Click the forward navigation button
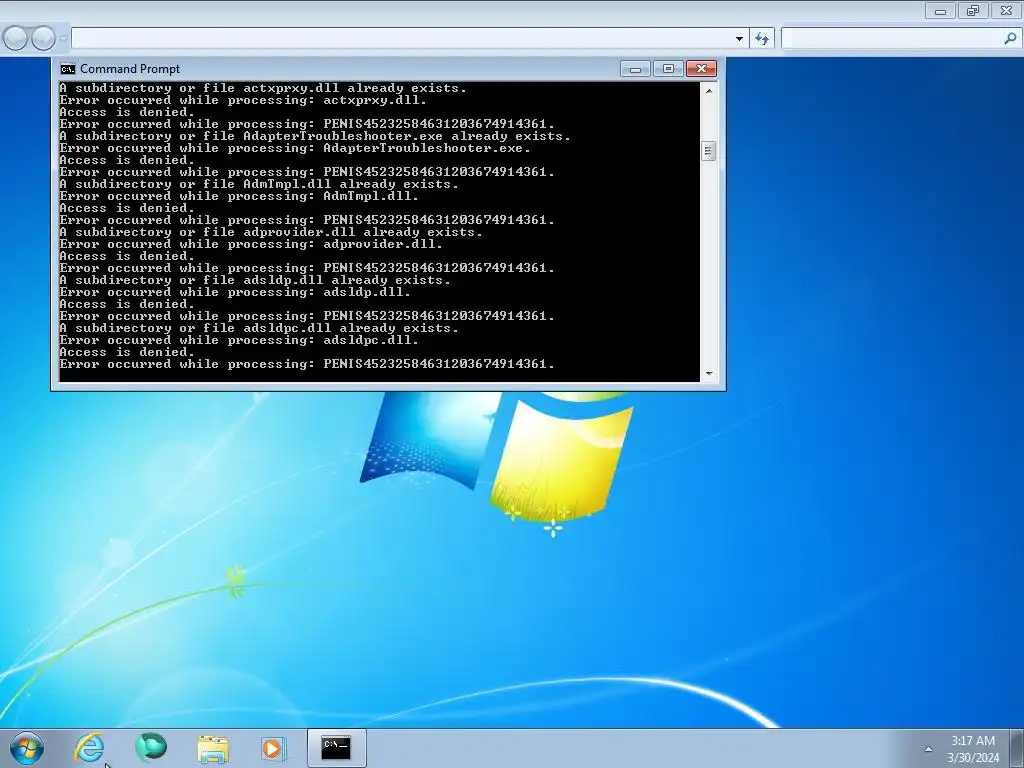Image resolution: width=1024 pixels, height=768 pixels. [x=43, y=39]
